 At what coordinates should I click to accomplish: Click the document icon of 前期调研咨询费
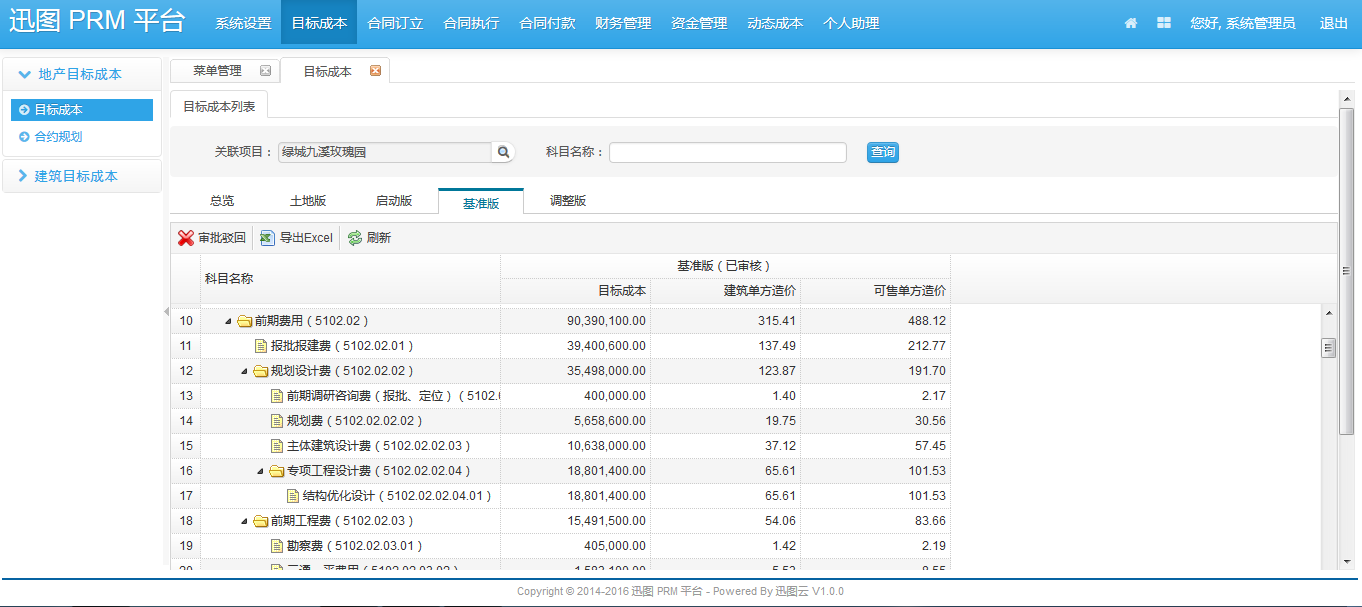[x=277, y=396]
